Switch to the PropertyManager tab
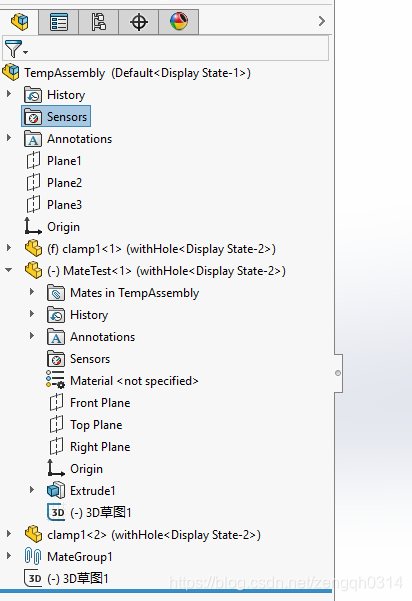This screenshot has height=601, width=412. 59,22
